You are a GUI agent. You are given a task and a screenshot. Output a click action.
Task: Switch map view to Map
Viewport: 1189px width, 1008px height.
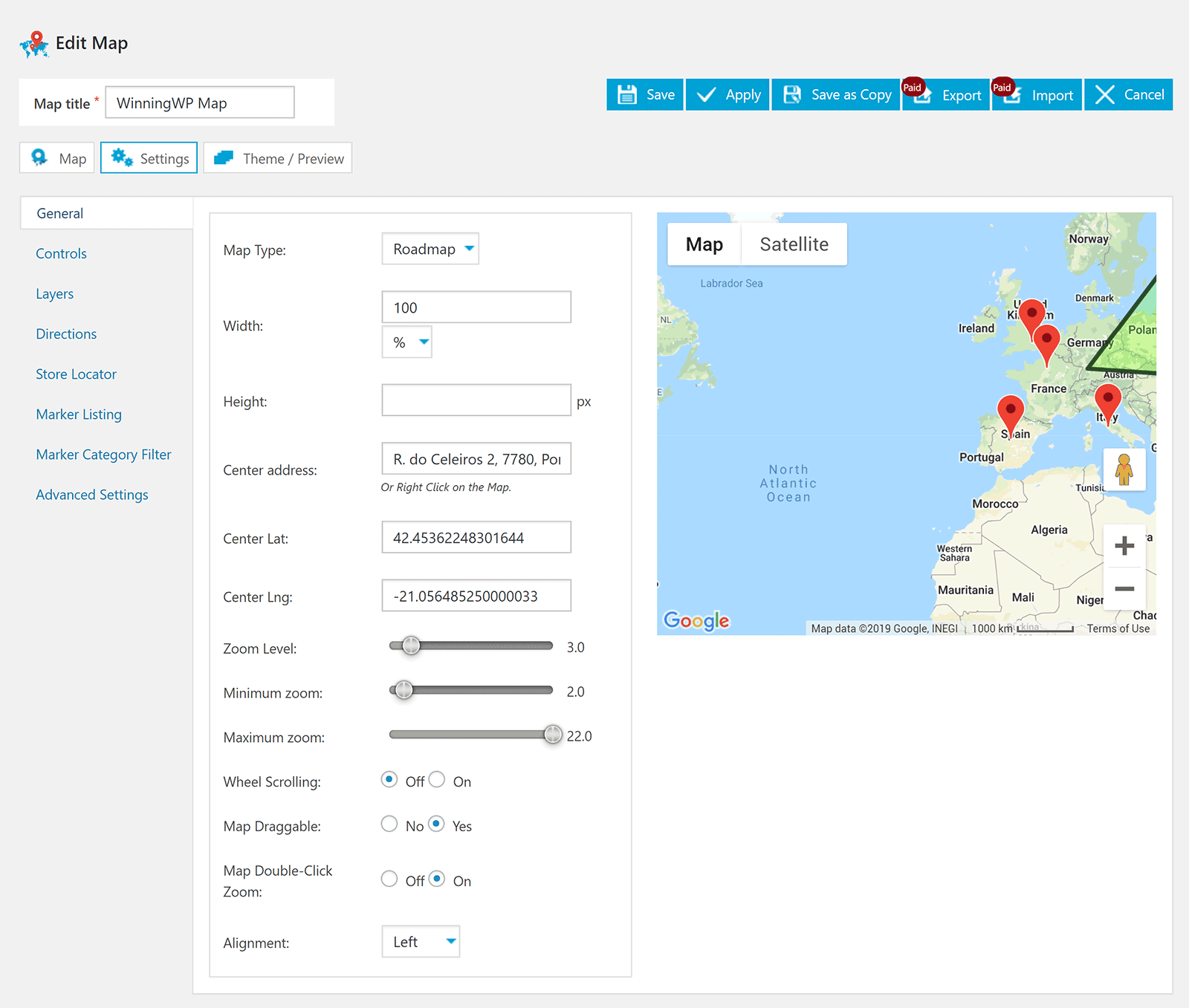(x=704, y=244)
